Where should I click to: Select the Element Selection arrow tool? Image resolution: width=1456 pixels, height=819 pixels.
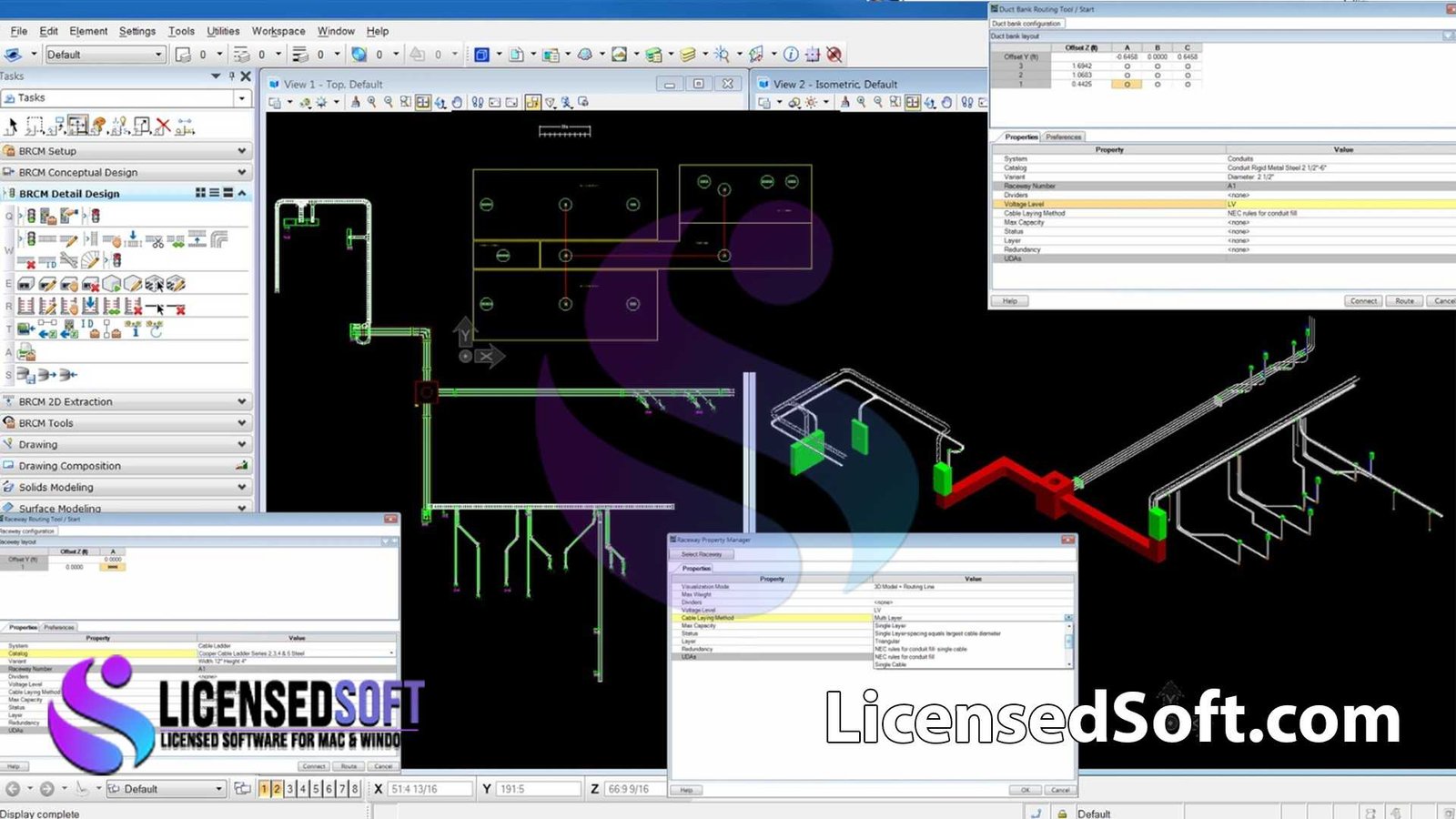click(13, 126)
